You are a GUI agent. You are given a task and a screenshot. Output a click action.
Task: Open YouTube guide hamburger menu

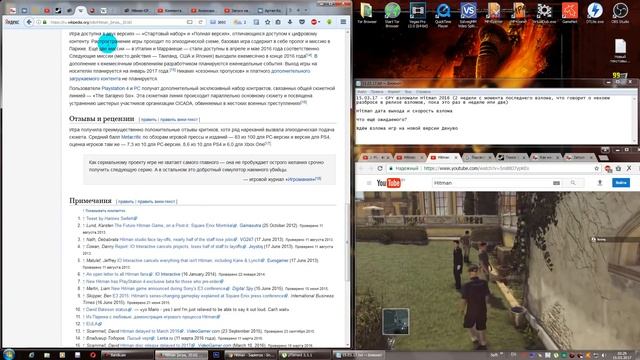(369, 183)
